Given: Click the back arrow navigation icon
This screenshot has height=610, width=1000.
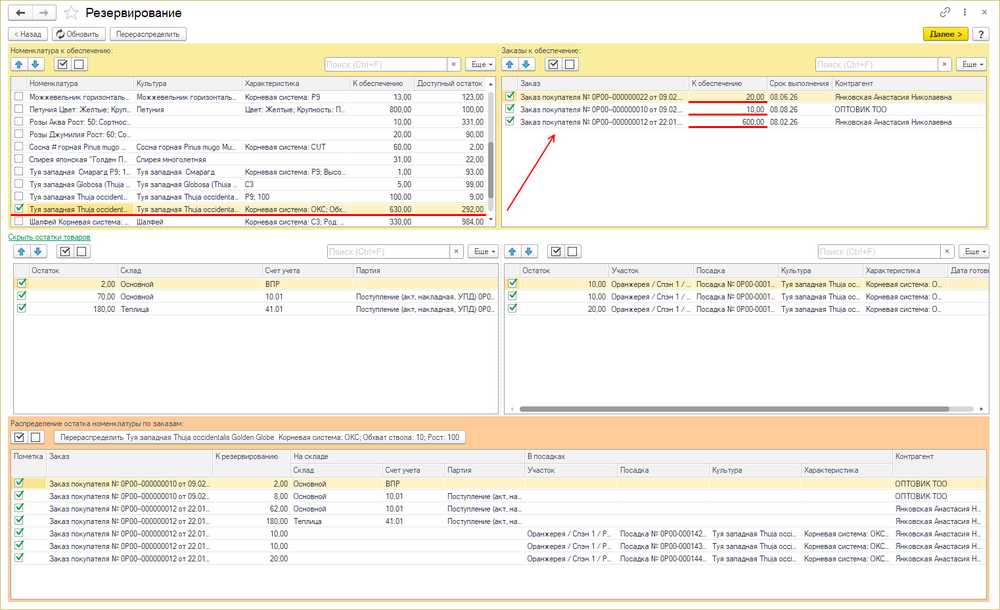Looking at the screenshot, I should click(x=20, y=13).
